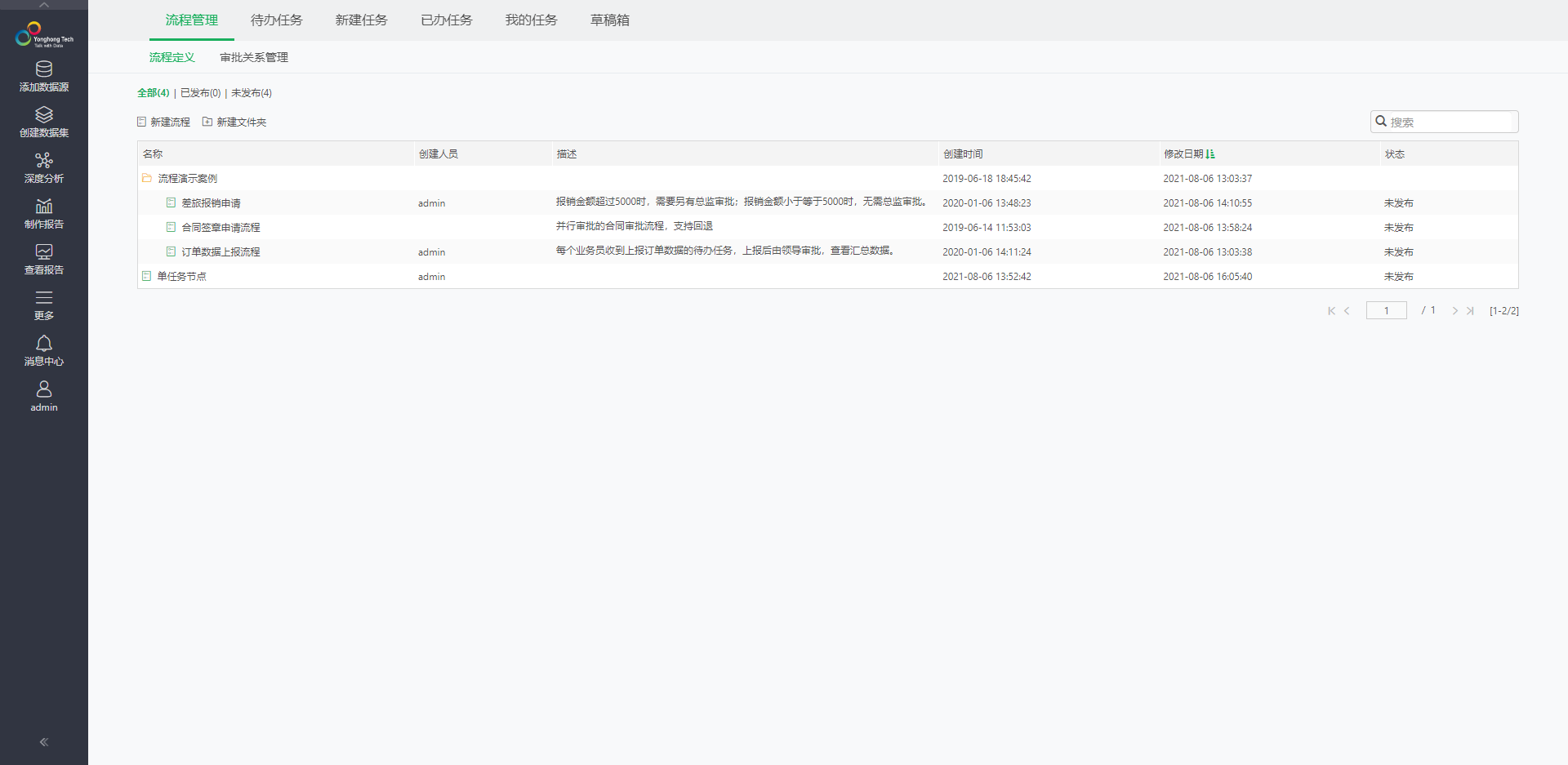The width and height of the screenshot is (1568, 765).
Task: Click inside the 搜索 search field
Action: [x=1450, y=121]
